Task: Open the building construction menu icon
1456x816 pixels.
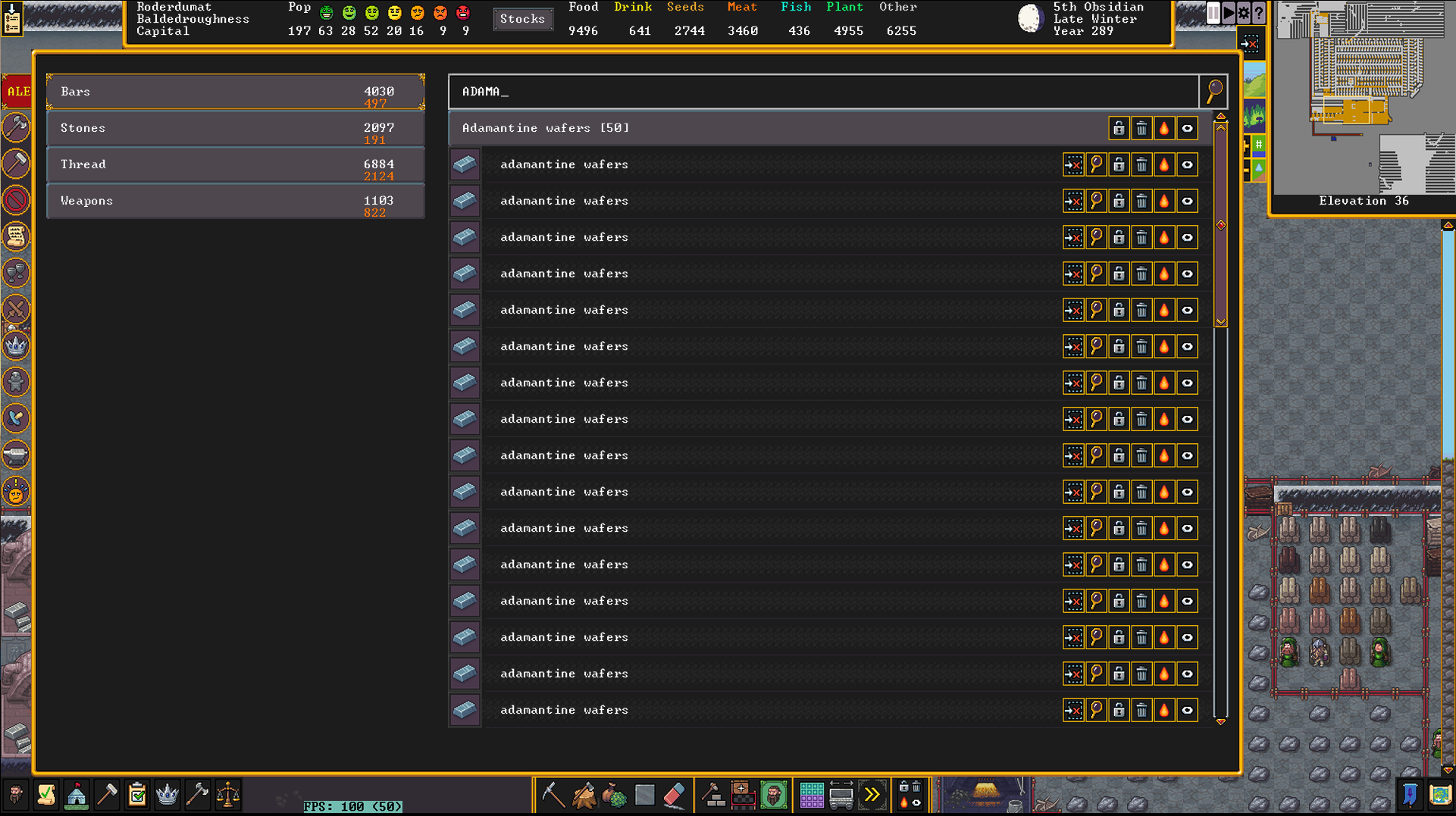Action: [x=712, y=795]
